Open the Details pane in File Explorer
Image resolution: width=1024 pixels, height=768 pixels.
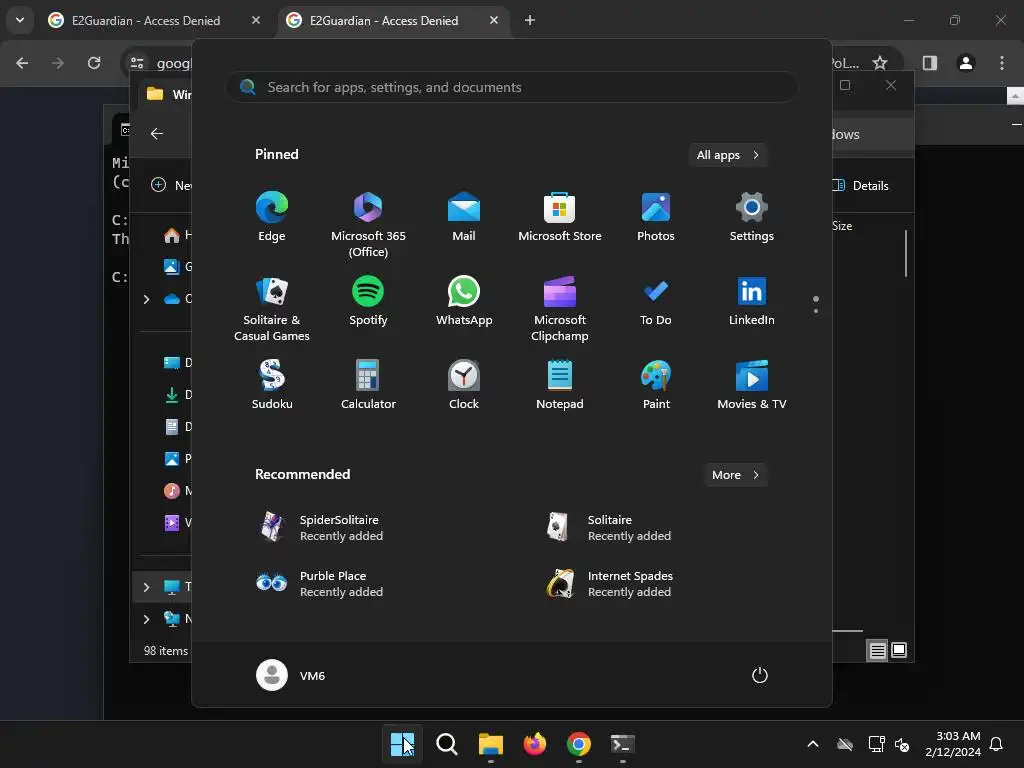point(861,185)
